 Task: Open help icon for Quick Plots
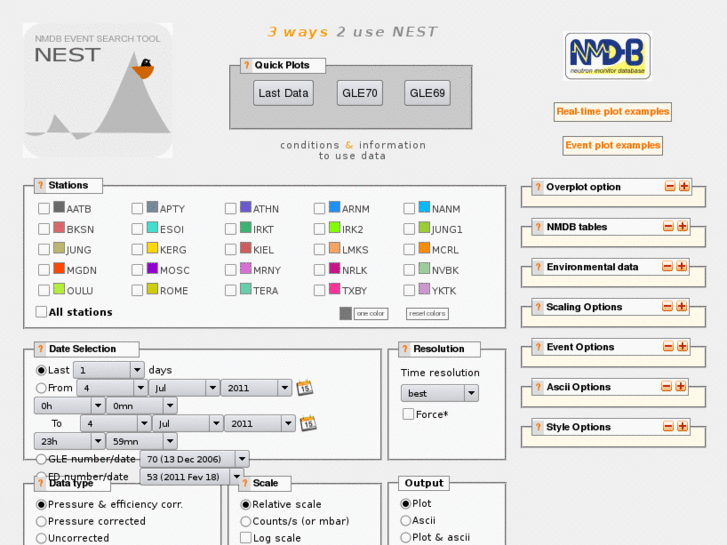(x=247, y=65)
